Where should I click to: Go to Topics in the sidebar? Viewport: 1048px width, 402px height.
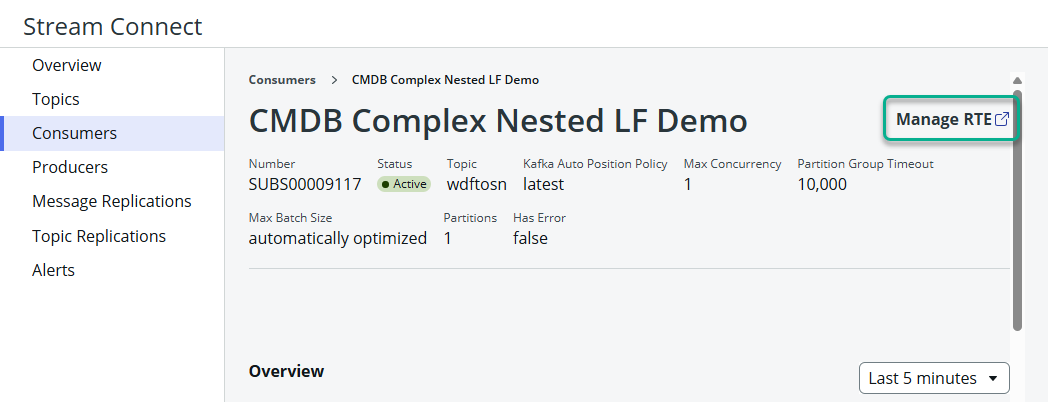point(56,99)
